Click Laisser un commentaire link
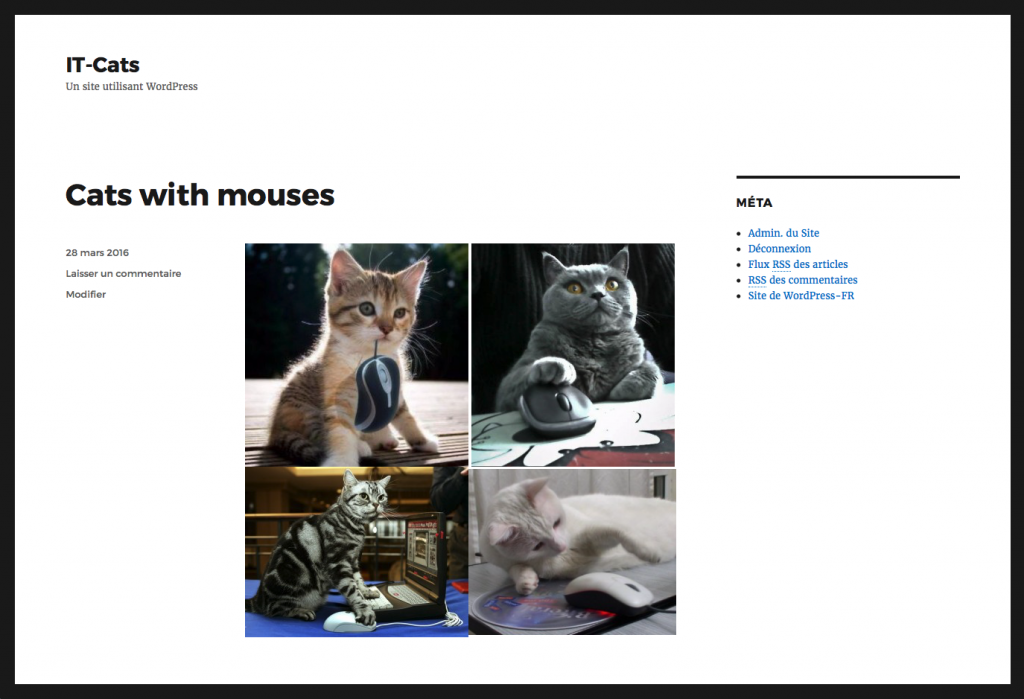This screenshot has height=699, width=1024. click(123, 274)
